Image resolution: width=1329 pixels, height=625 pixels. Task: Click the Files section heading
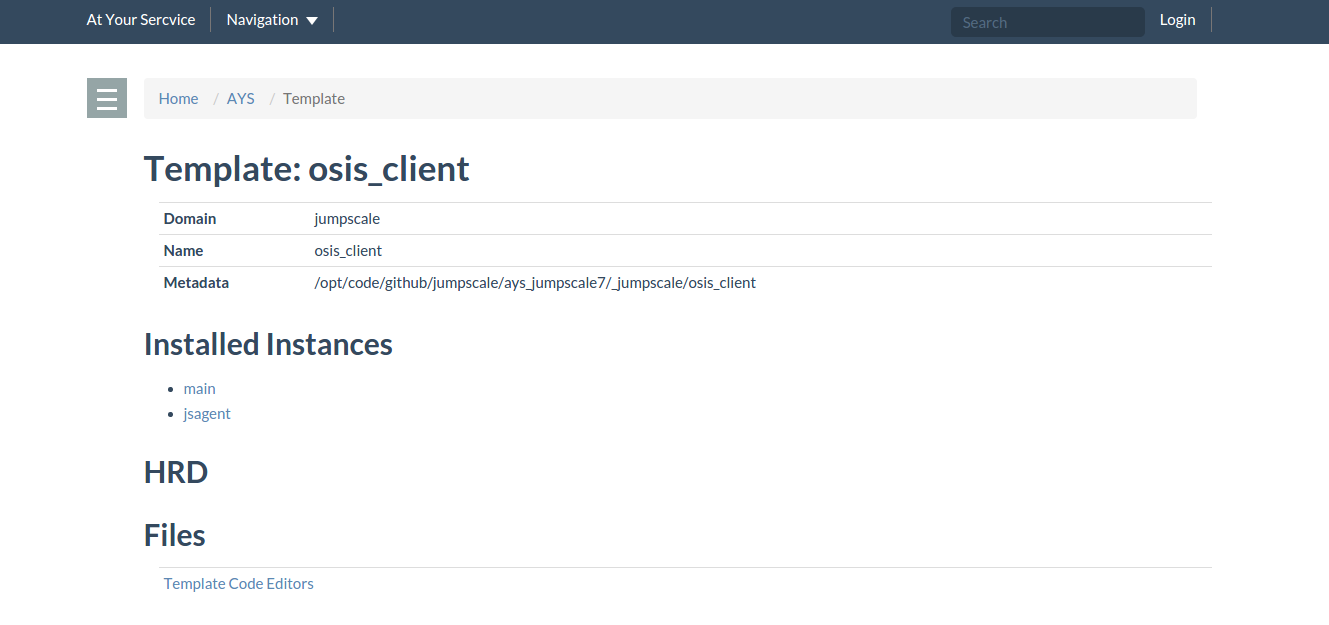(175, 535)
